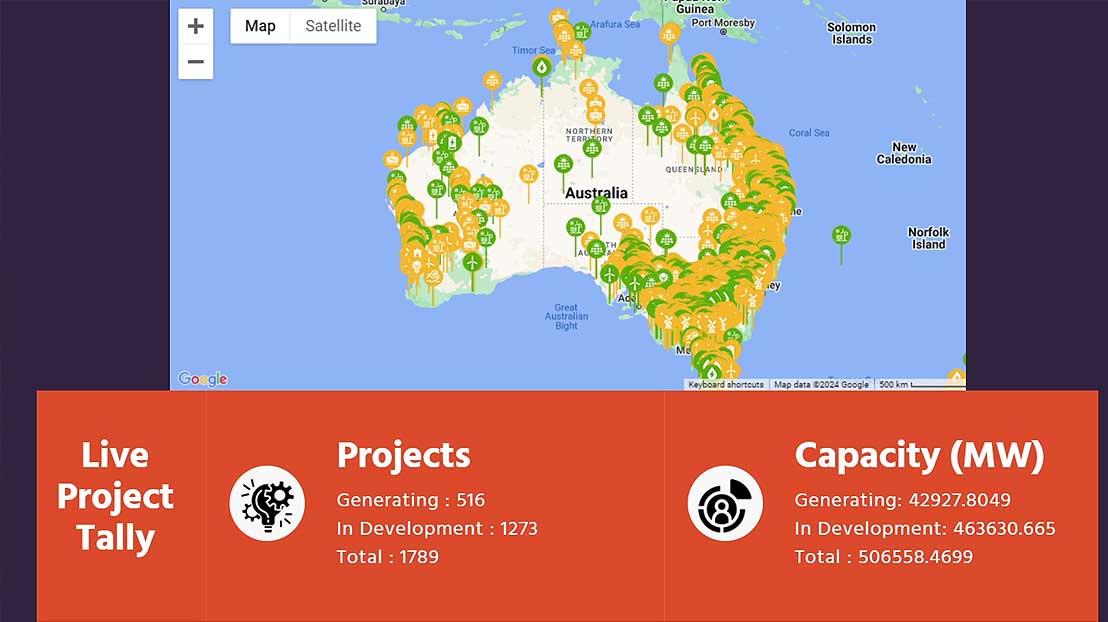Click 'In Development: 463630.665' capacity value
Screen dimensions: 1108x622
click(925, 529)
